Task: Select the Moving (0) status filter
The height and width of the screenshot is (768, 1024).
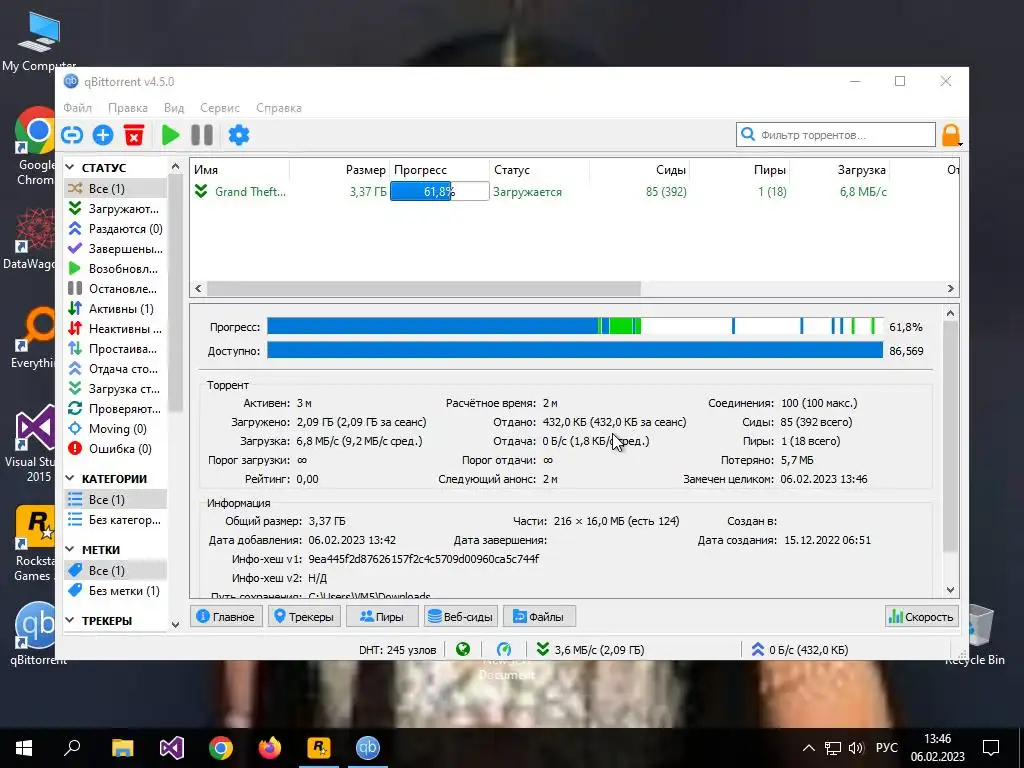Action: click(x=116, y=428)
